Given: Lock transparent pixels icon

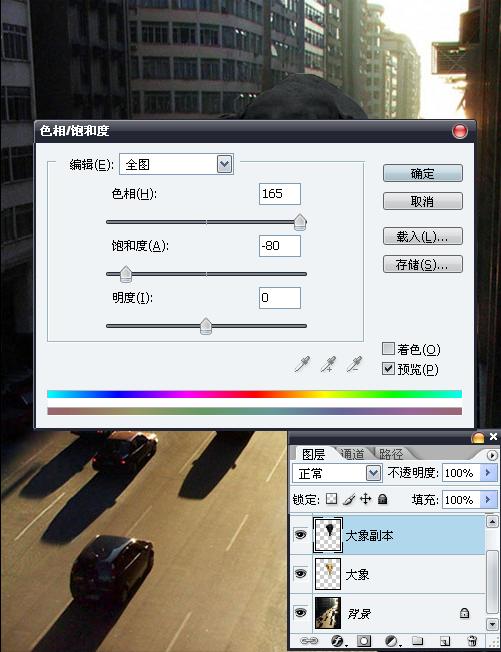Looking at the screenshot, I should 331,499.
